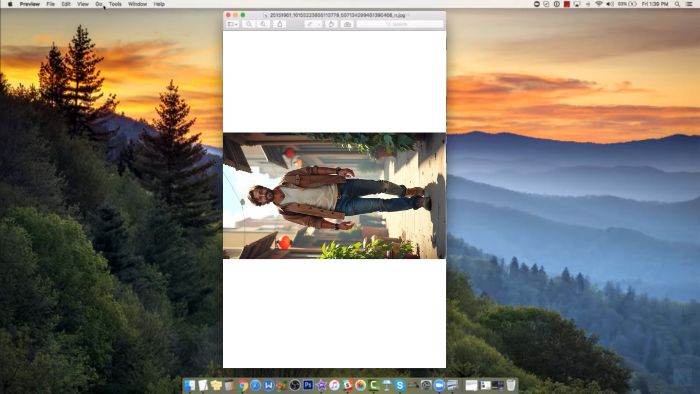Open the battery status menu
This screenshot has width=700, height=394.
(x=627, y=4)
